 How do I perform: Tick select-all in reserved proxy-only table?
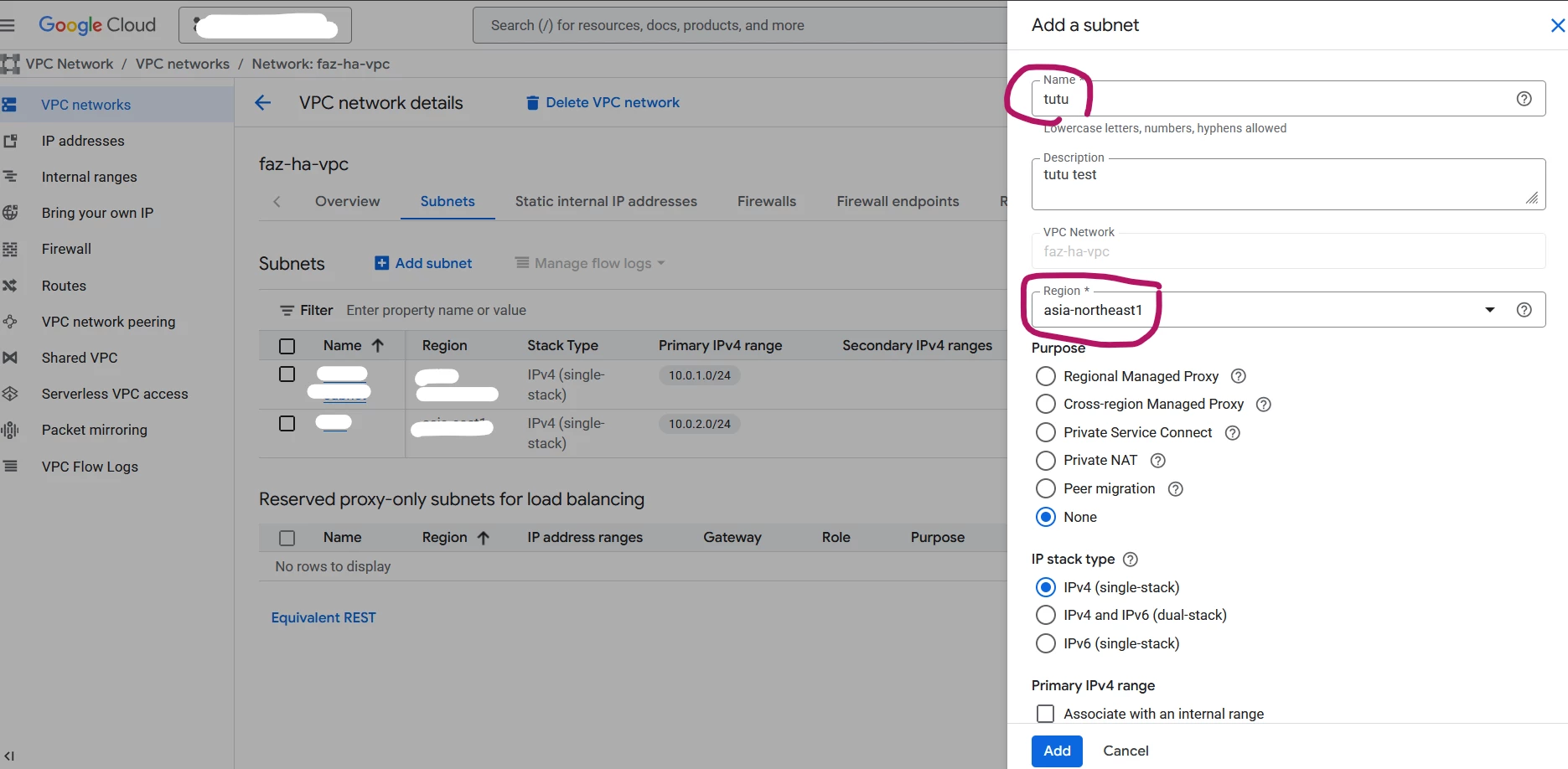point(287,538)
